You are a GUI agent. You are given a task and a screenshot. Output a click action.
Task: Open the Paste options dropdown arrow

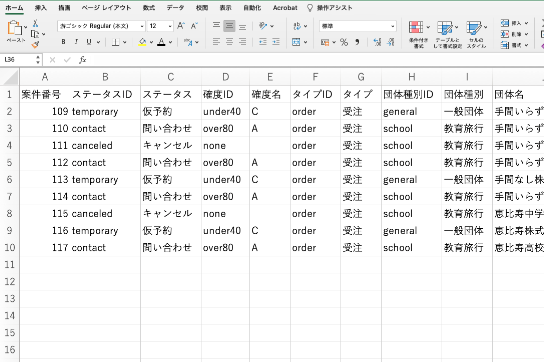(26, 27)
